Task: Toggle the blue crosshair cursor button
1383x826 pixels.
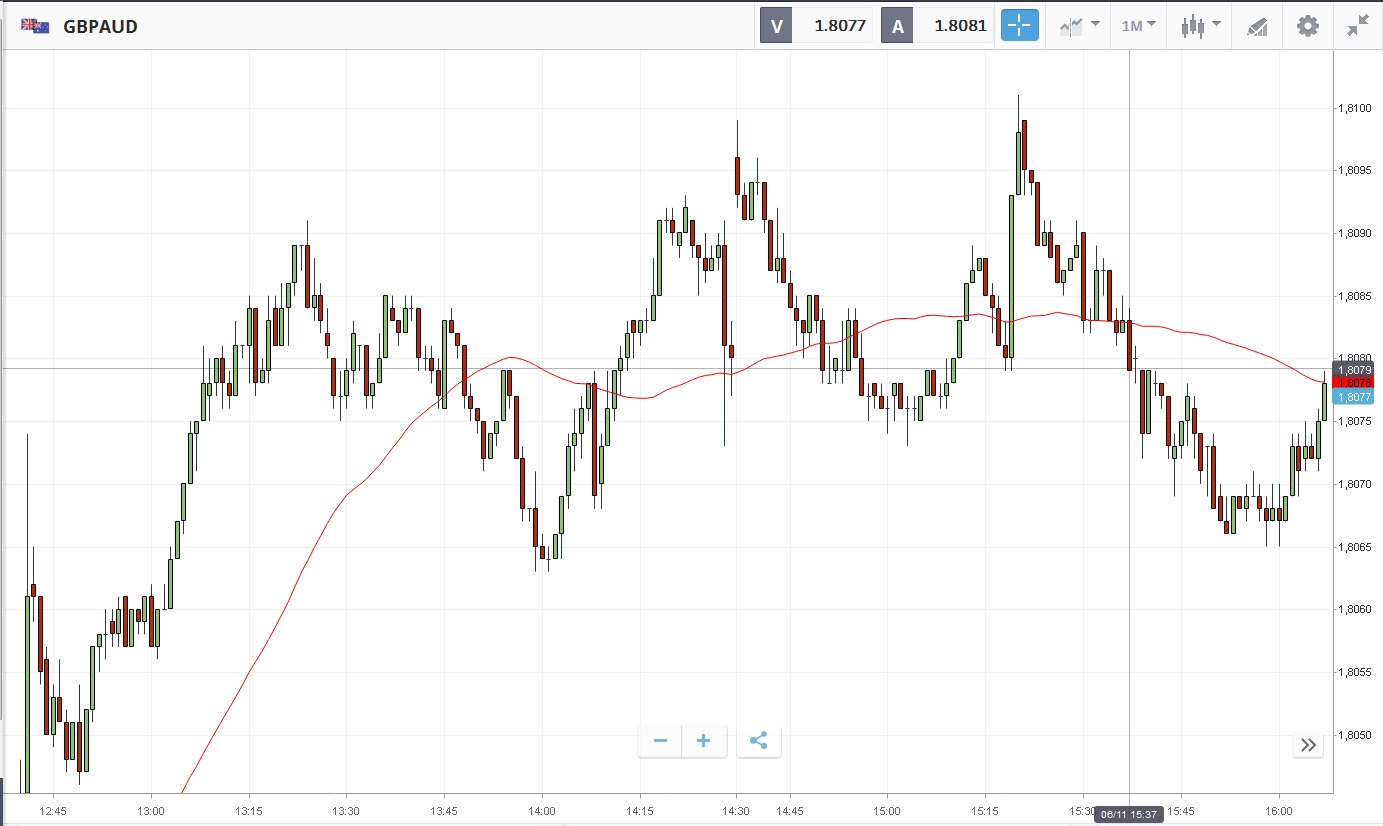Action: pyautogui.click(x=1020, y=26)
